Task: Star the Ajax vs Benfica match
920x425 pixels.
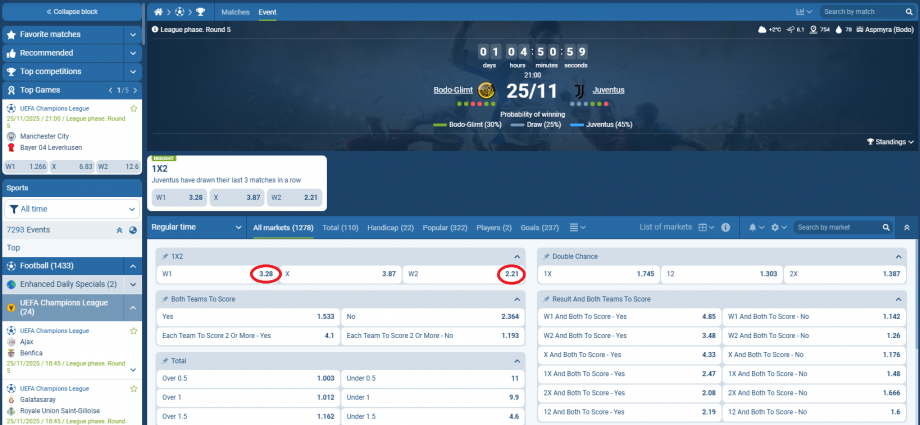Action: click(x=133, y=330)
